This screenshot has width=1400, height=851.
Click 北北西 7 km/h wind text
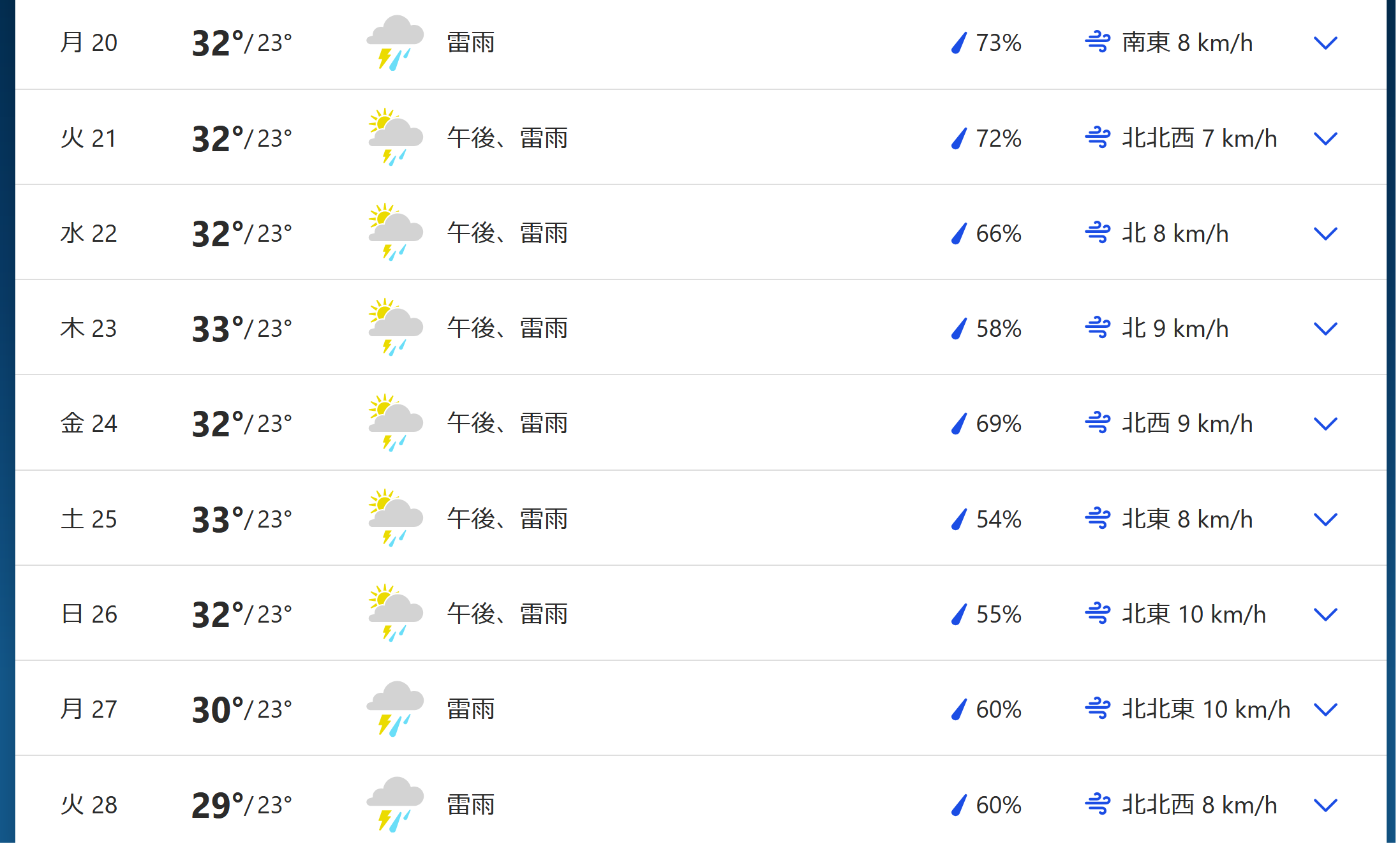pos(1200,138)
